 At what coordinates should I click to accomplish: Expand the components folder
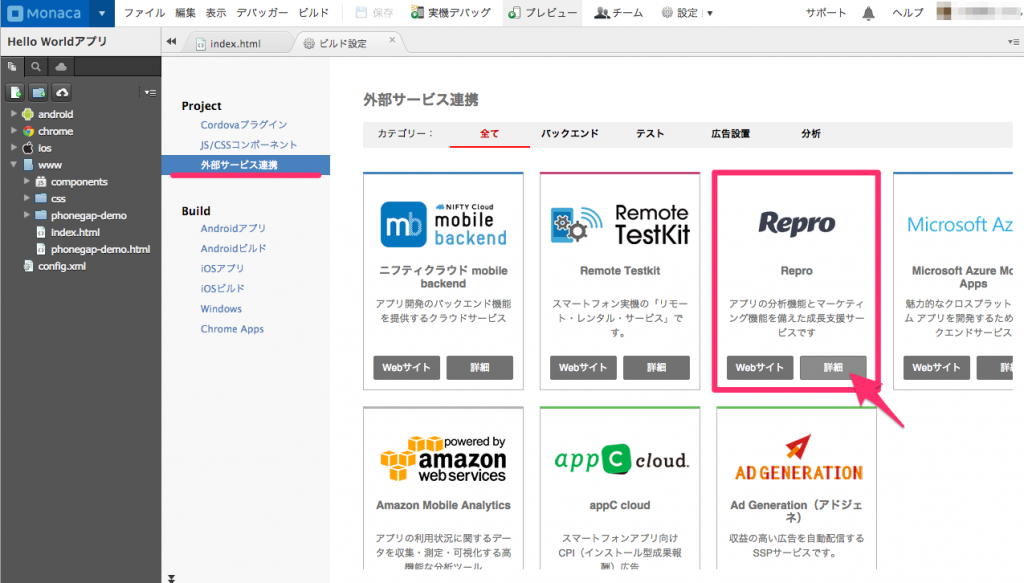tap(27, 181)
